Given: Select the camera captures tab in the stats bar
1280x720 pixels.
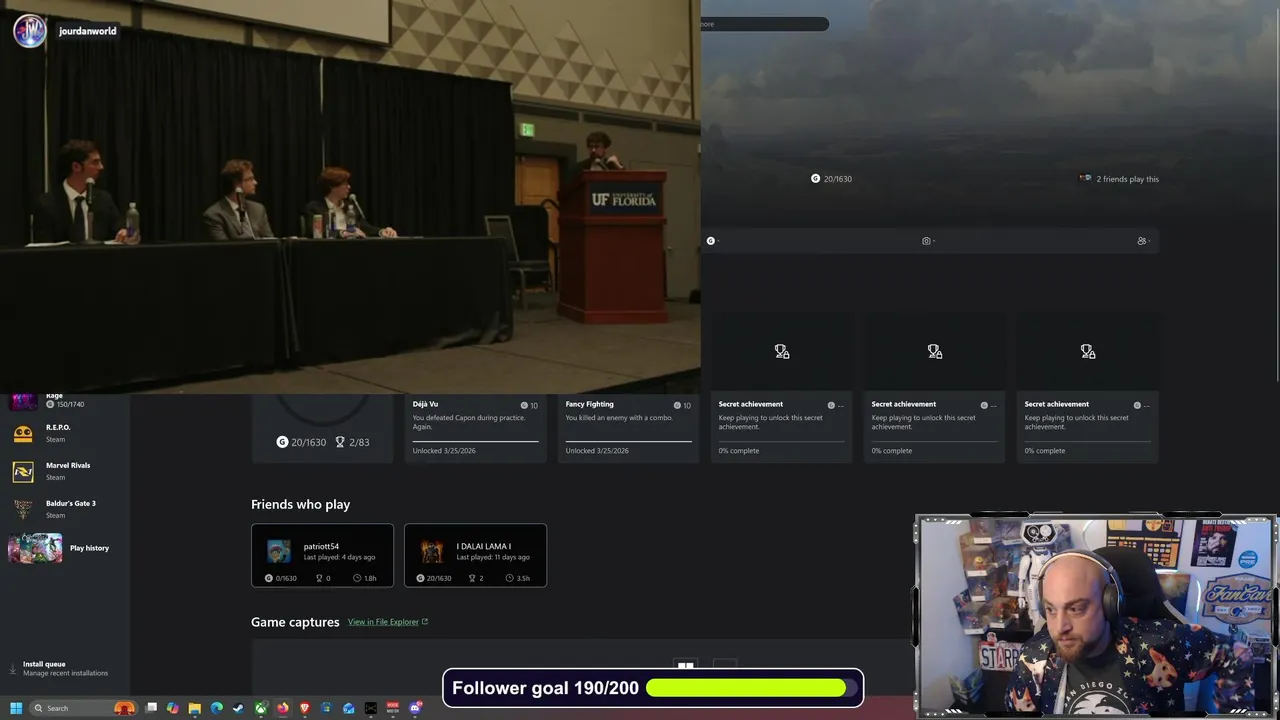Looking at the screenshot, I should coord(927,241).
